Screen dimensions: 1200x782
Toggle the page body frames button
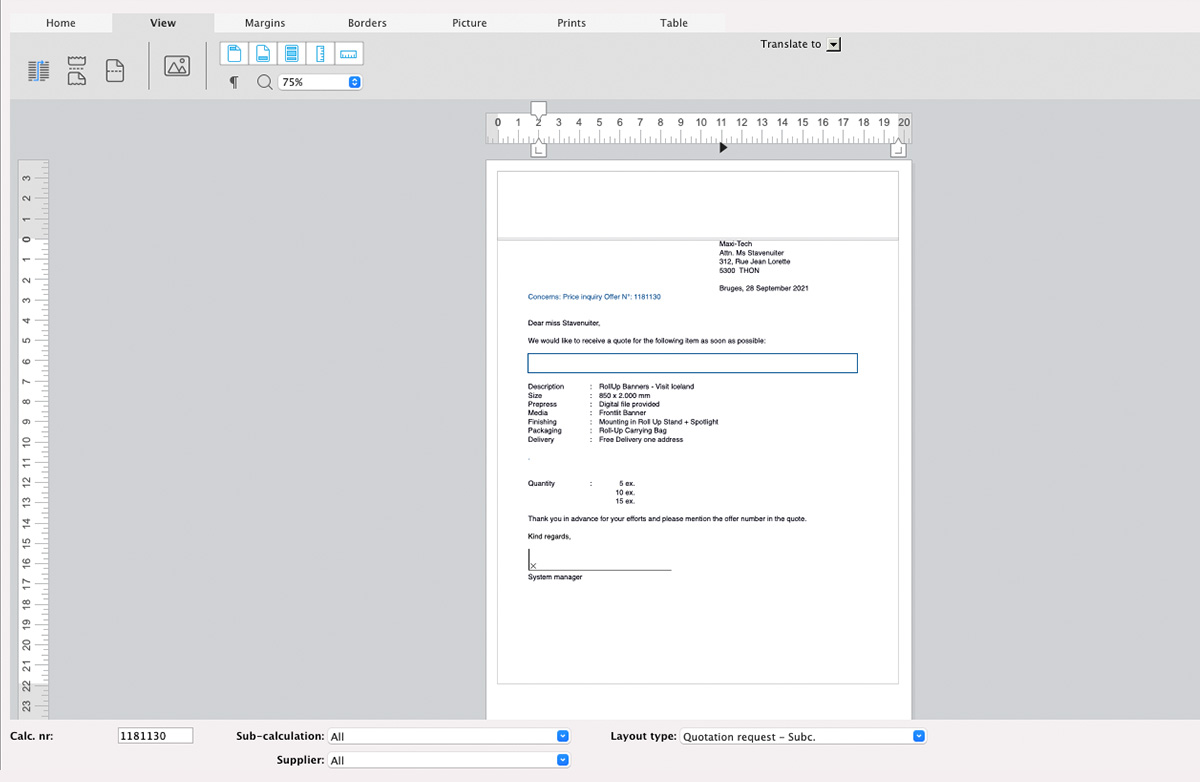[292, 53]
